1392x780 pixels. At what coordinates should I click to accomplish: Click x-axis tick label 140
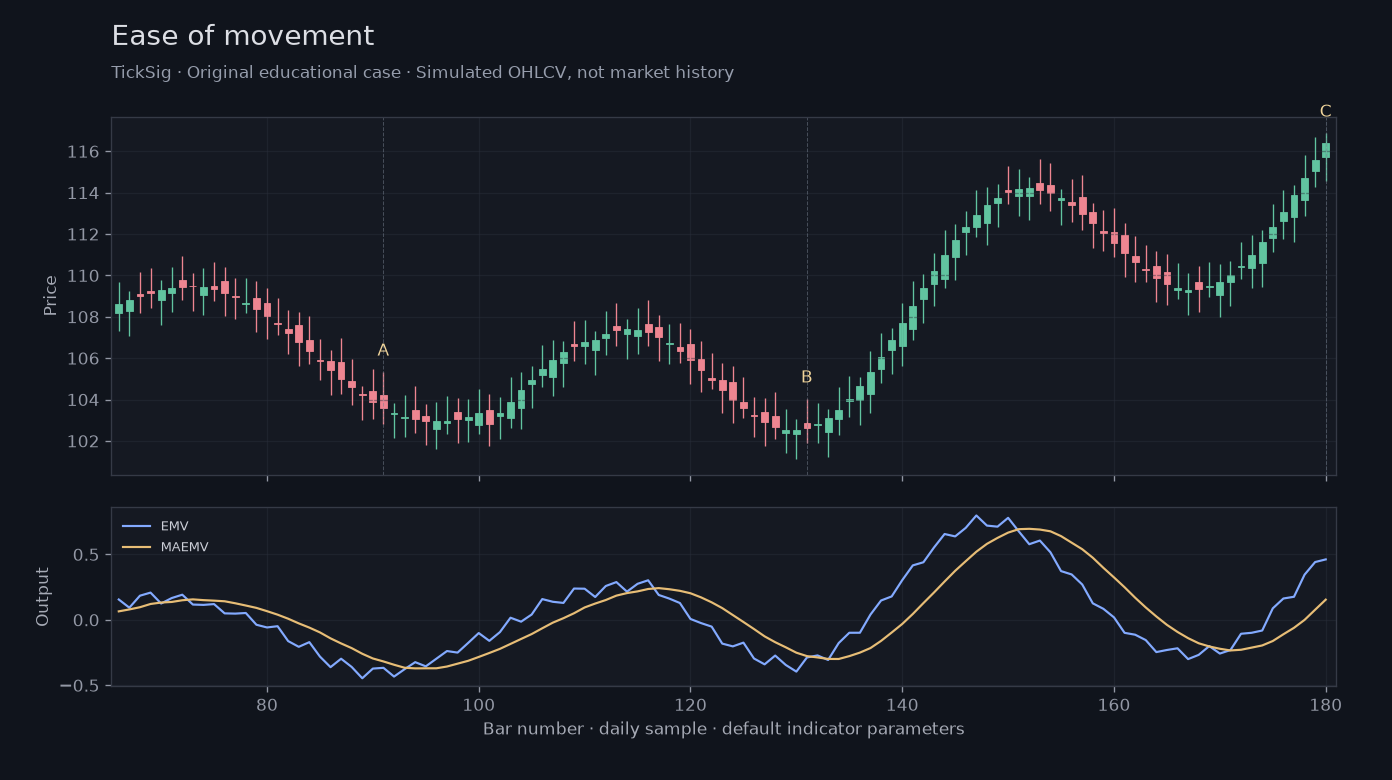pyautogui.click(x=902, y=704)
